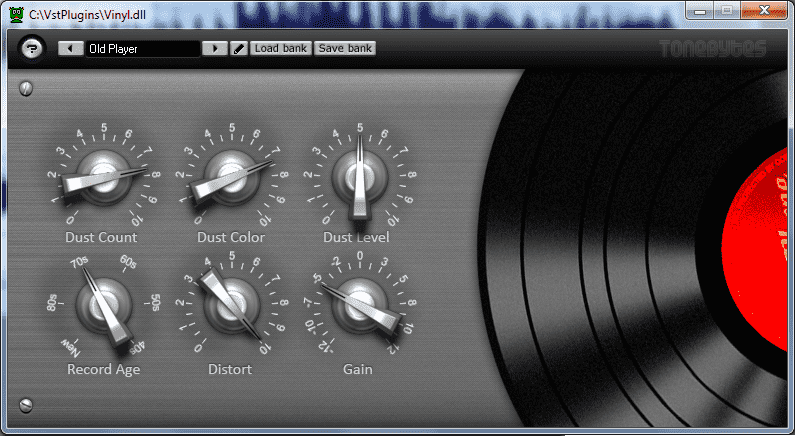
Task: Close the Vinyl.dll window
Action: click(765, 10)
